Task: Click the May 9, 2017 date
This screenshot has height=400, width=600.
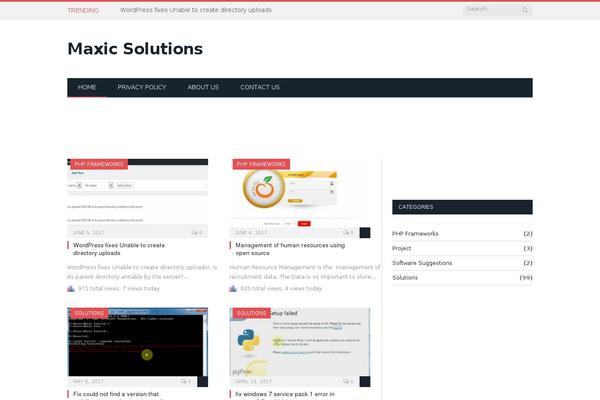Action: point(88,382)
